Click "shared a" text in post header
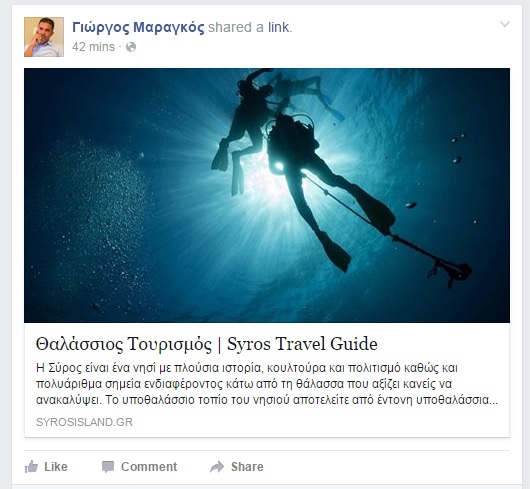This screenshot has height=489, width=530. coord(236,27)
